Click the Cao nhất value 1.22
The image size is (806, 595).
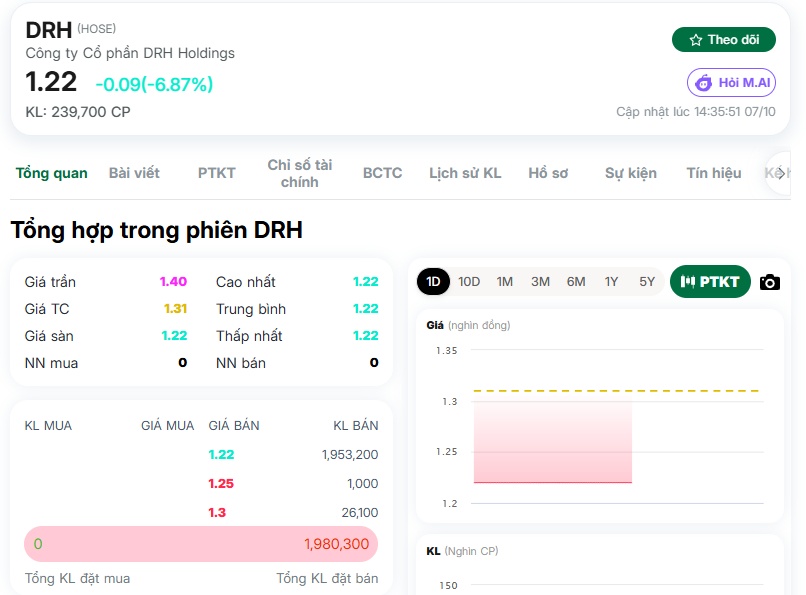(365, 282)
